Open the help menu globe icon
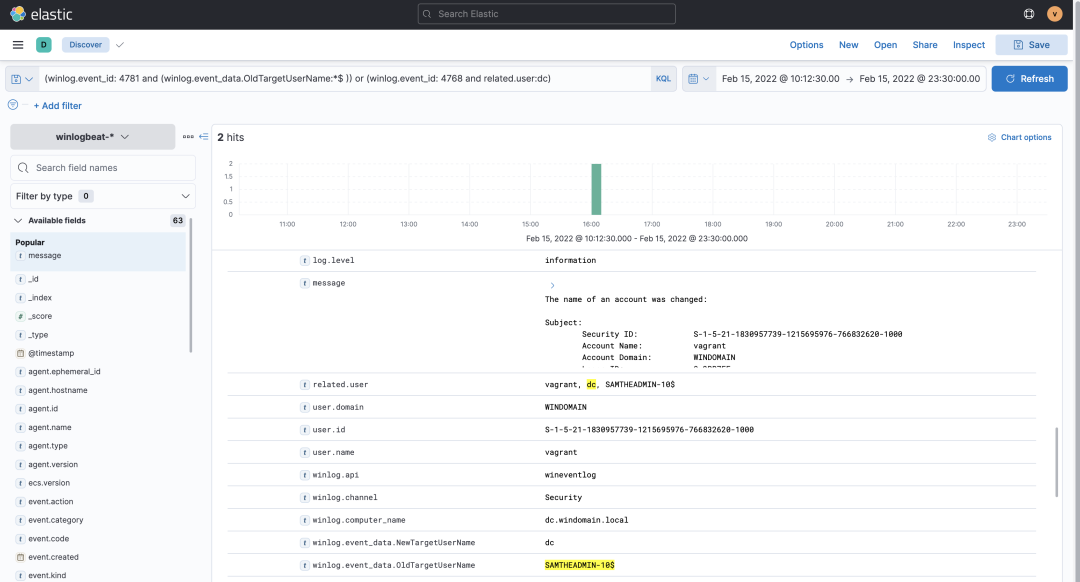 pyautogui.click(x=1029, y=14)
